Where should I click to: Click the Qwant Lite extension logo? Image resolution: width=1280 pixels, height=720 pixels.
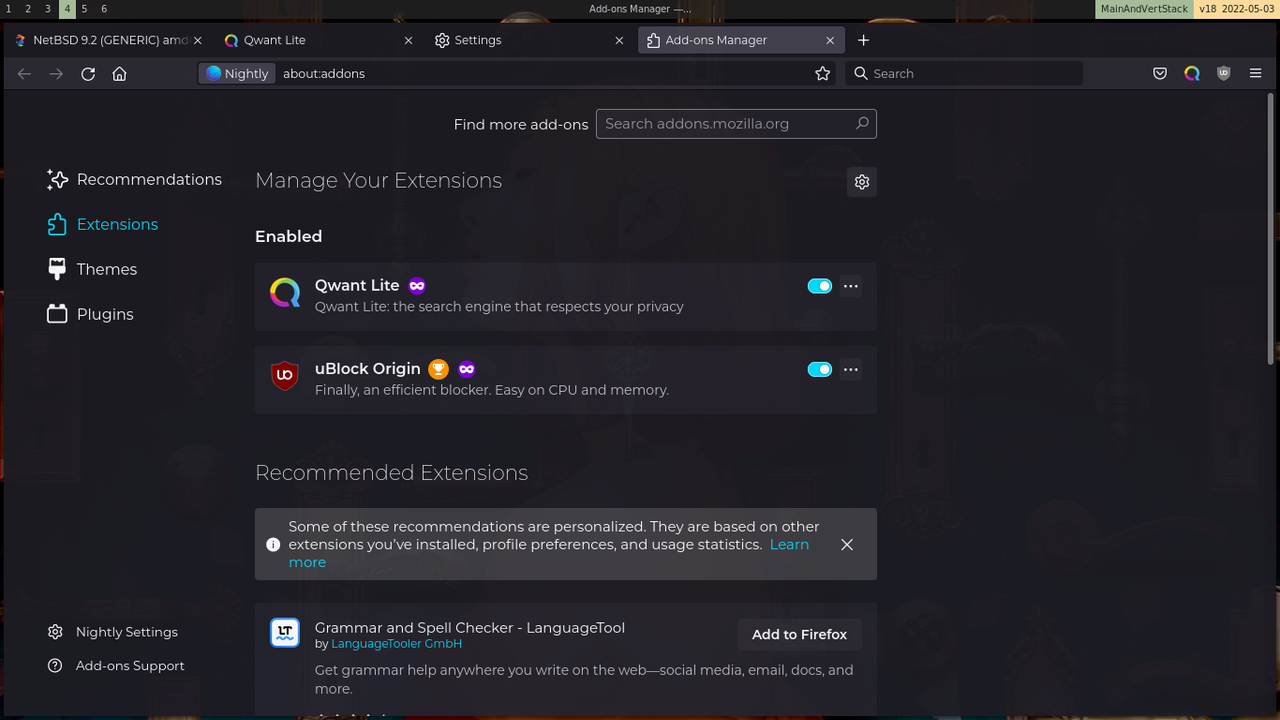pyautogui.click(x=285, y=293)
